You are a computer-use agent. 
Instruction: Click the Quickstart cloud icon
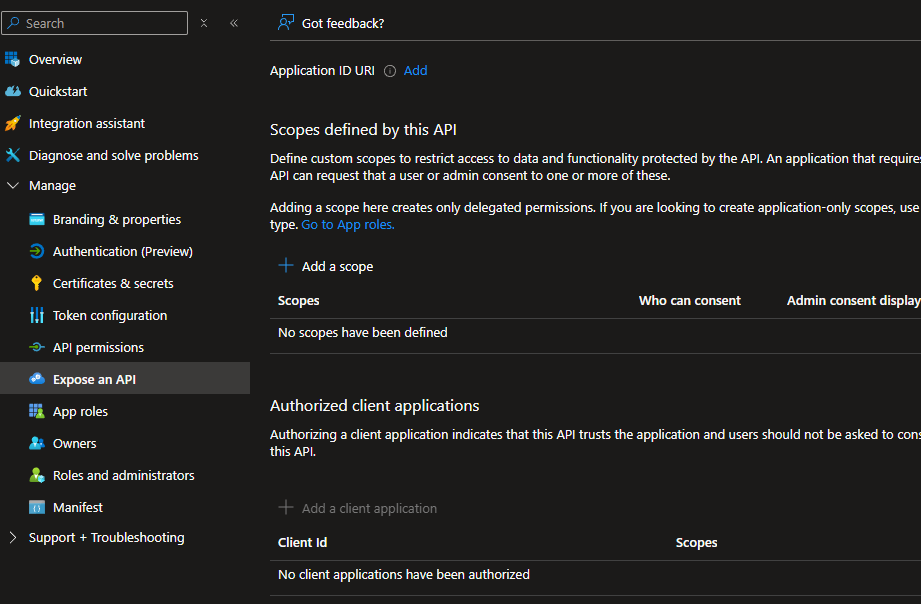(x=12, y=91)
